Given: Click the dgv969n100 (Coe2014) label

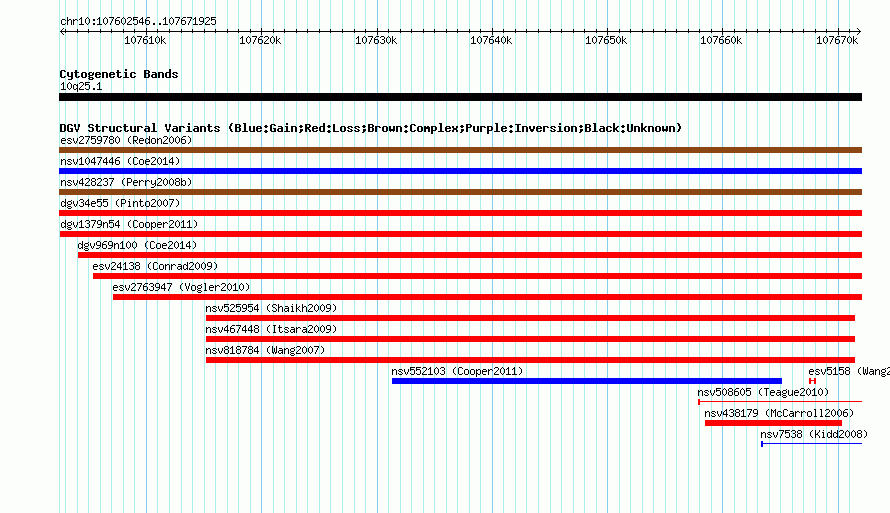Looking at the screenshot, I should point(137,245).
